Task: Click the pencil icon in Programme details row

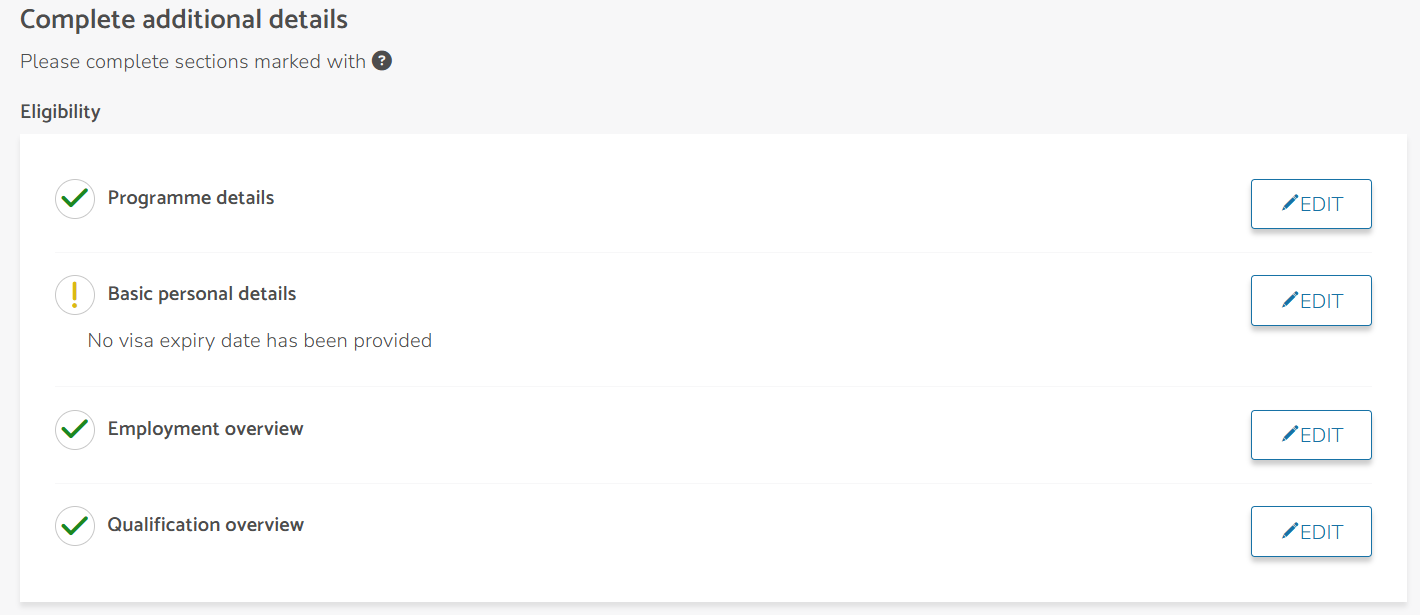Action: (1290, 203)
